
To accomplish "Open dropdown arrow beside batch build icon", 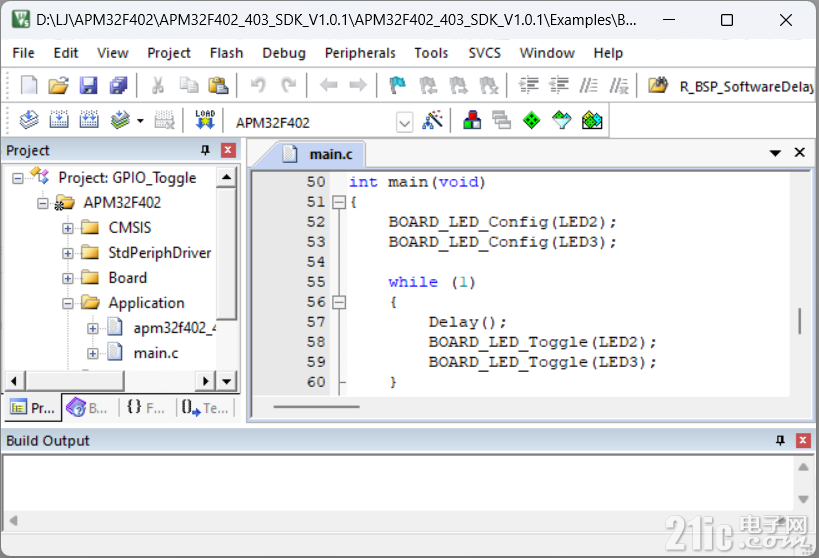I will pyautogui.click(x=140, y=121).
